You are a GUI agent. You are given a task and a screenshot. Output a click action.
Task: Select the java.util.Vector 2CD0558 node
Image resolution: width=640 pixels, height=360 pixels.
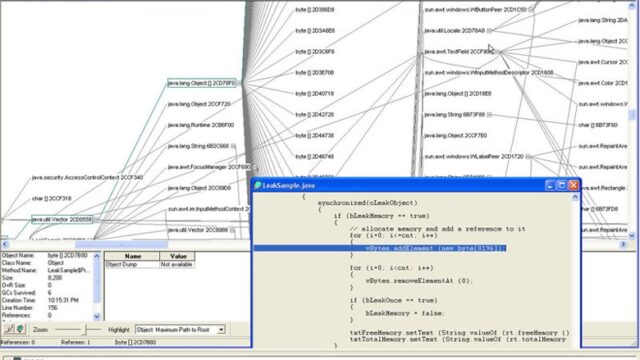click(62, 220)
